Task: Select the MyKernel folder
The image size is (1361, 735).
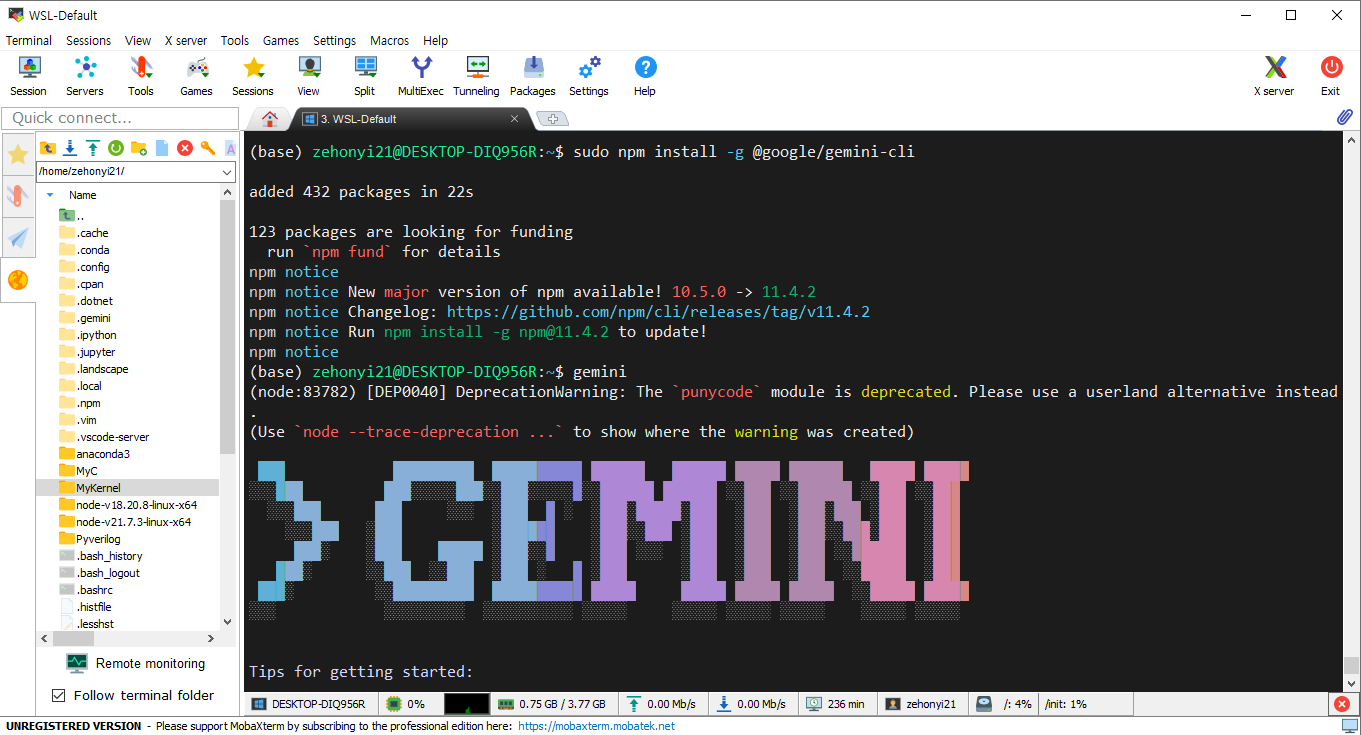Action: pyautogui.click(x=98, y=488)
